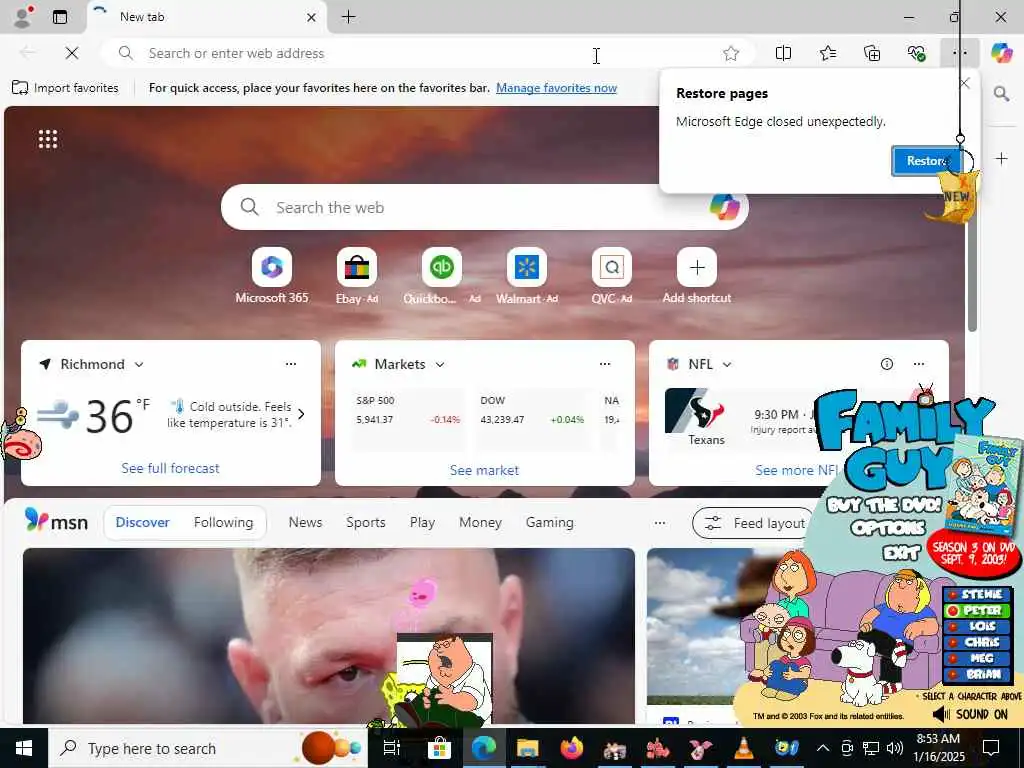1024x768 pixels.
Task: Open Collections icon in toolbar
Action: pos(872,53)
